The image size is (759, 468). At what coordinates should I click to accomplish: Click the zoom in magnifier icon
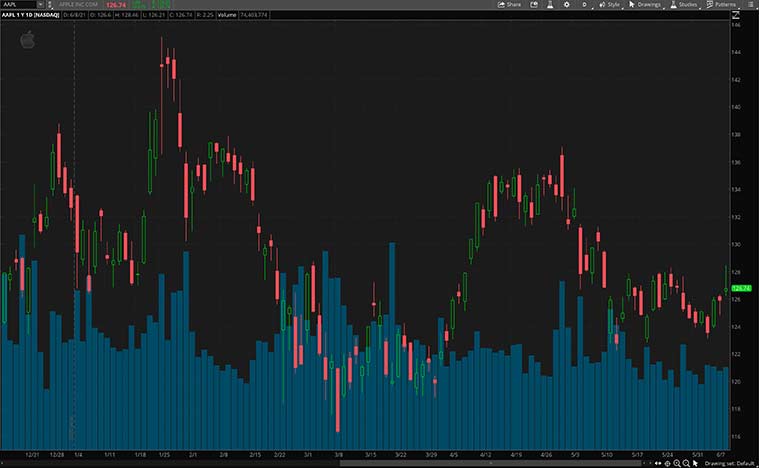[x=677, y=464]
